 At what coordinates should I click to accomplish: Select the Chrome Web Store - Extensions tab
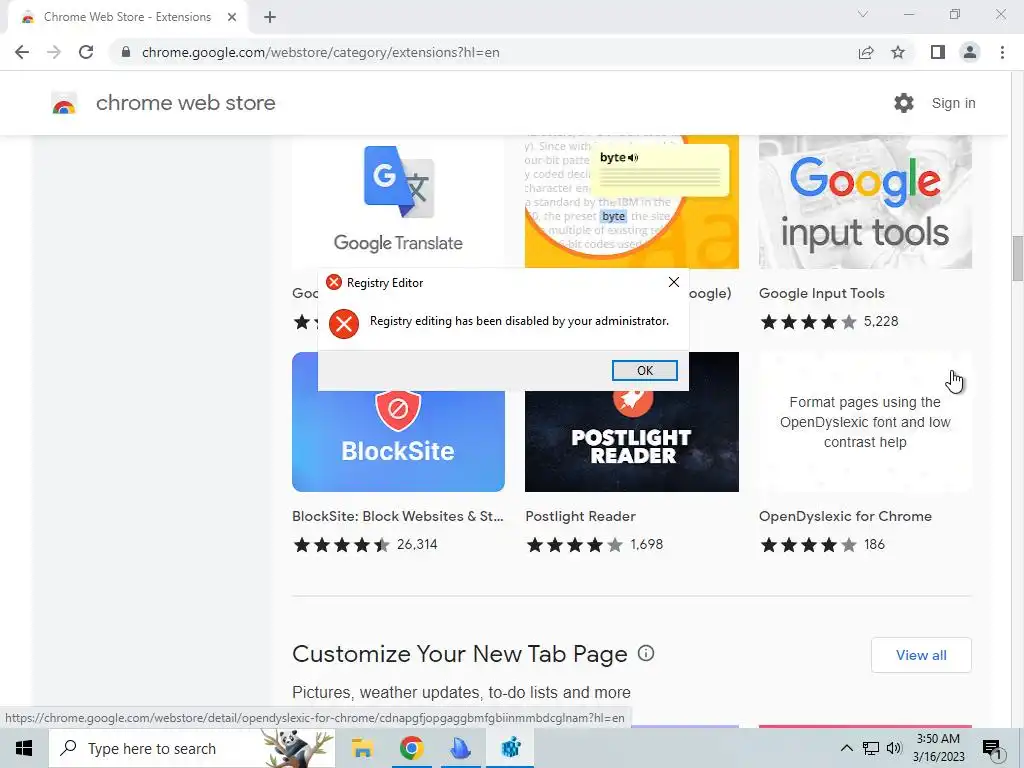[127, 17]
